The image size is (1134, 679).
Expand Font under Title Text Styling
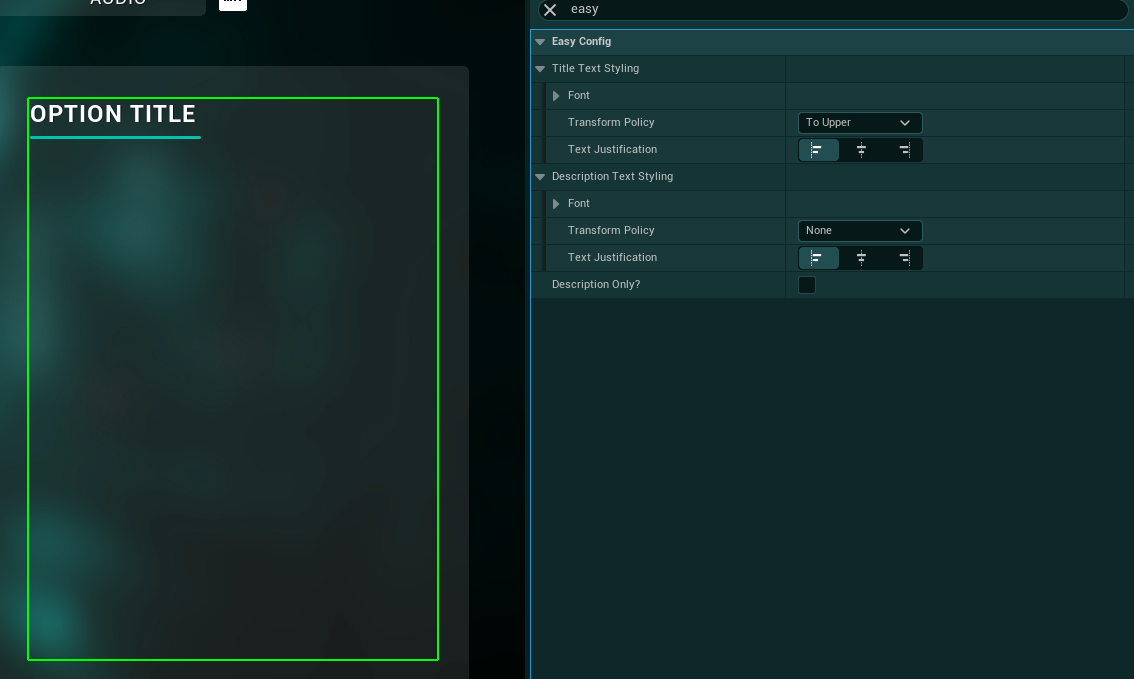point(555,95)
